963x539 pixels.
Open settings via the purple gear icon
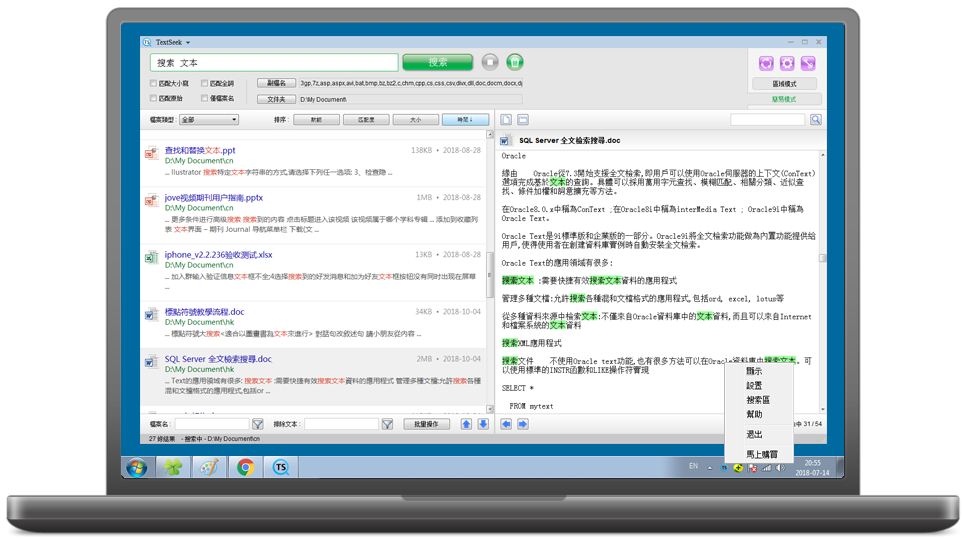[x=787, y=63]
